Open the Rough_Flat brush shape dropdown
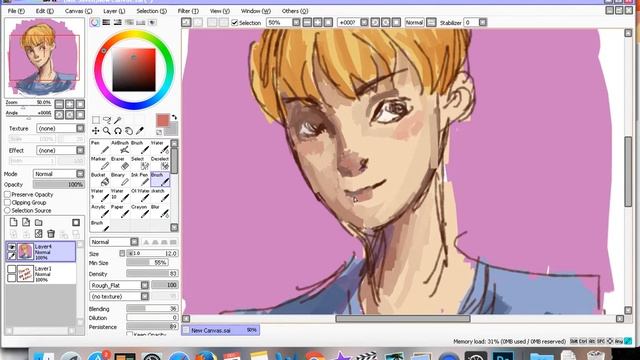640x360 pixels. (x=145, y=285)
